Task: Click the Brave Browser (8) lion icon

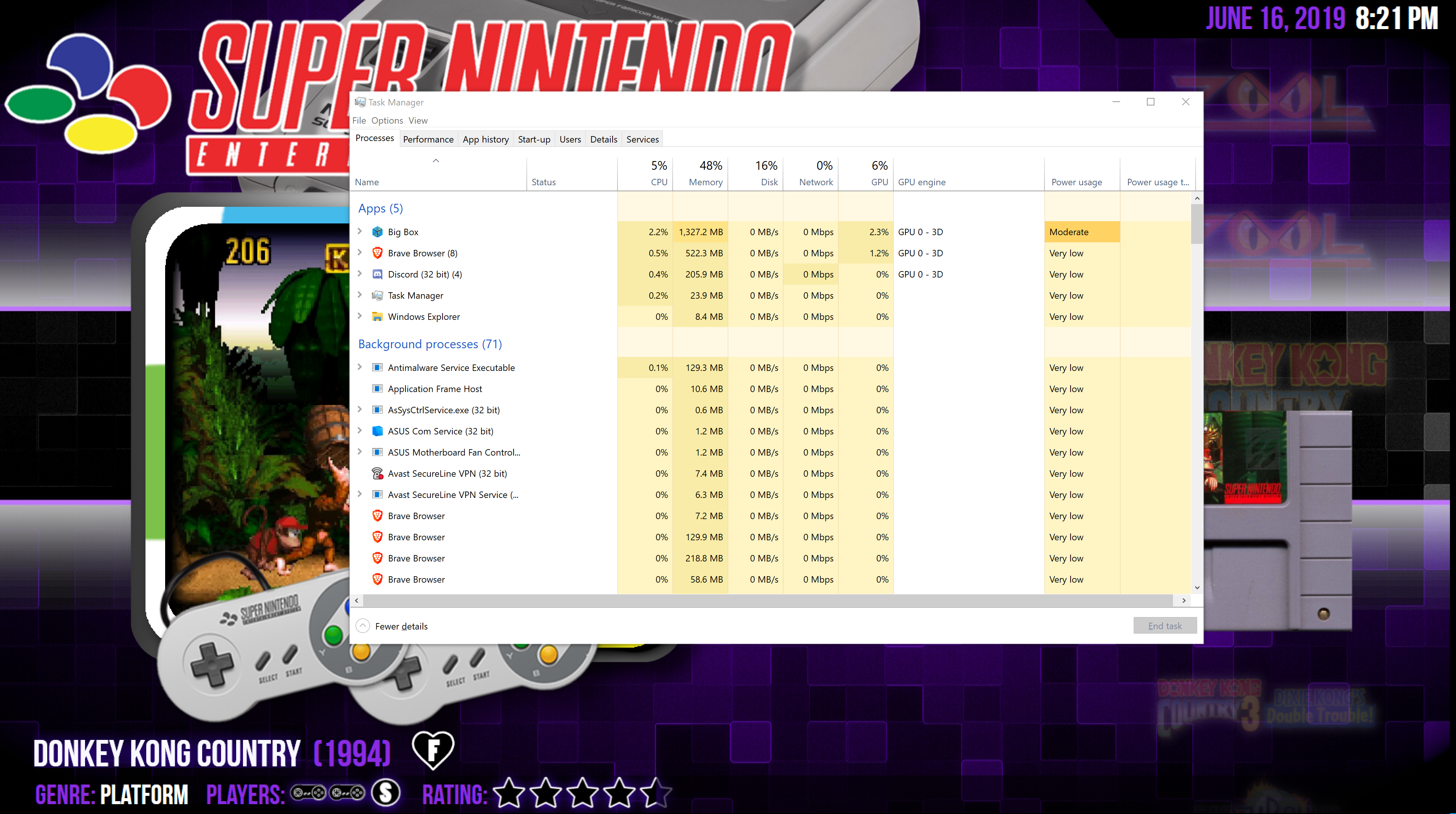Action: [x=377, y=253]
